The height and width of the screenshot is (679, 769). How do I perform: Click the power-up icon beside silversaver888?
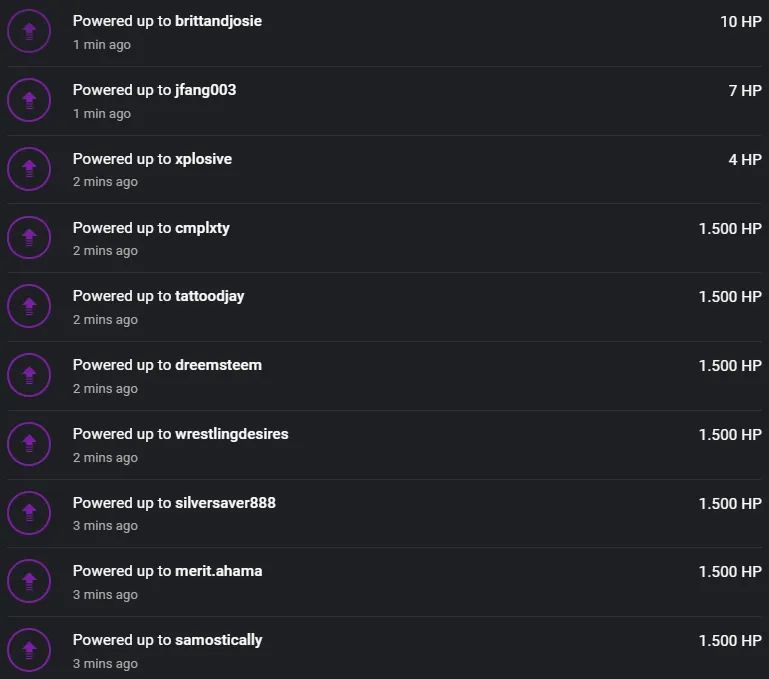tap(29, 513)
